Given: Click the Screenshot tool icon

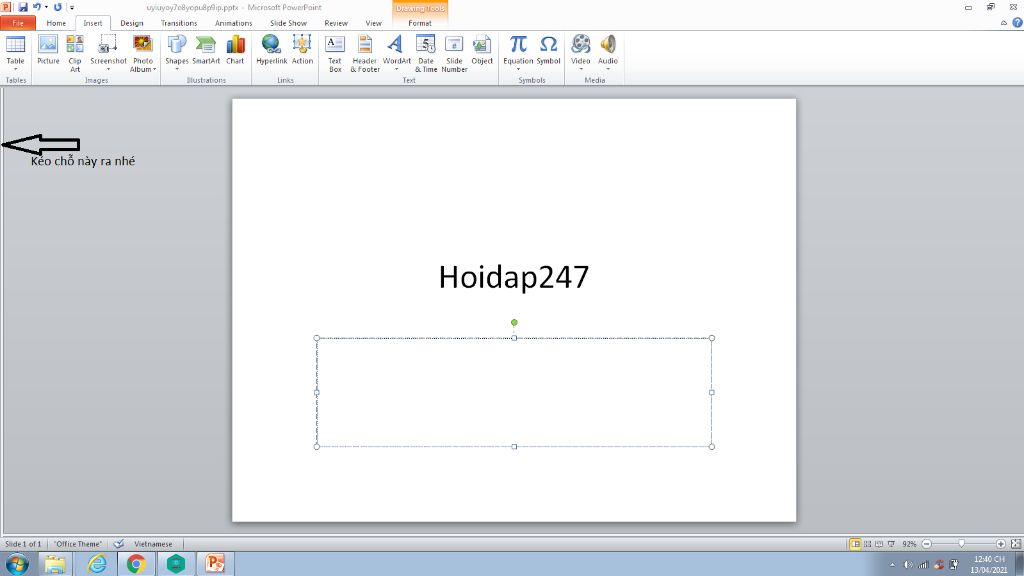Looking at the screenshot, I should click(x=108, y=44).
